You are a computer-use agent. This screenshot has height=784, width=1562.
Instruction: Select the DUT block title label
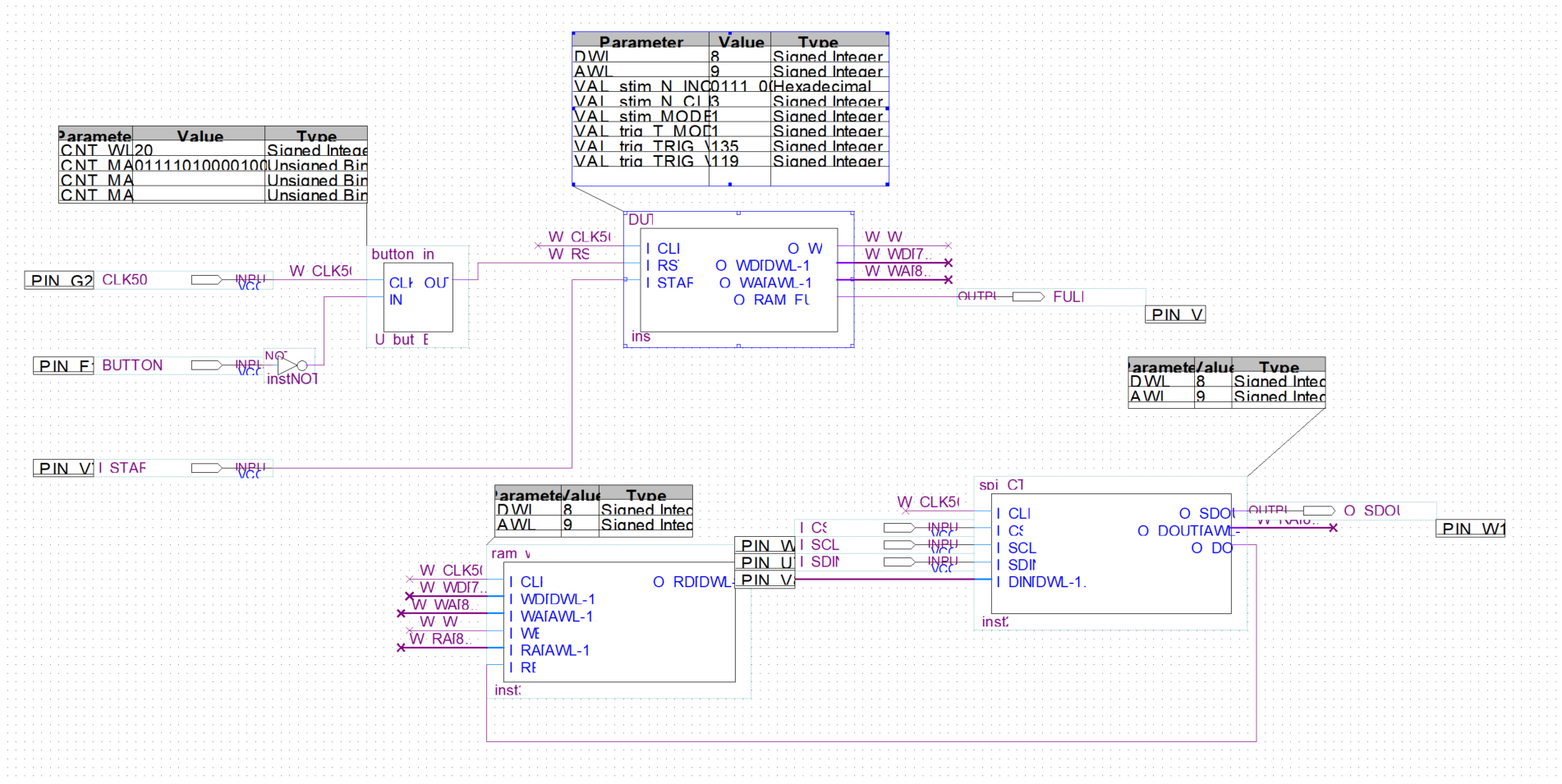641,220
